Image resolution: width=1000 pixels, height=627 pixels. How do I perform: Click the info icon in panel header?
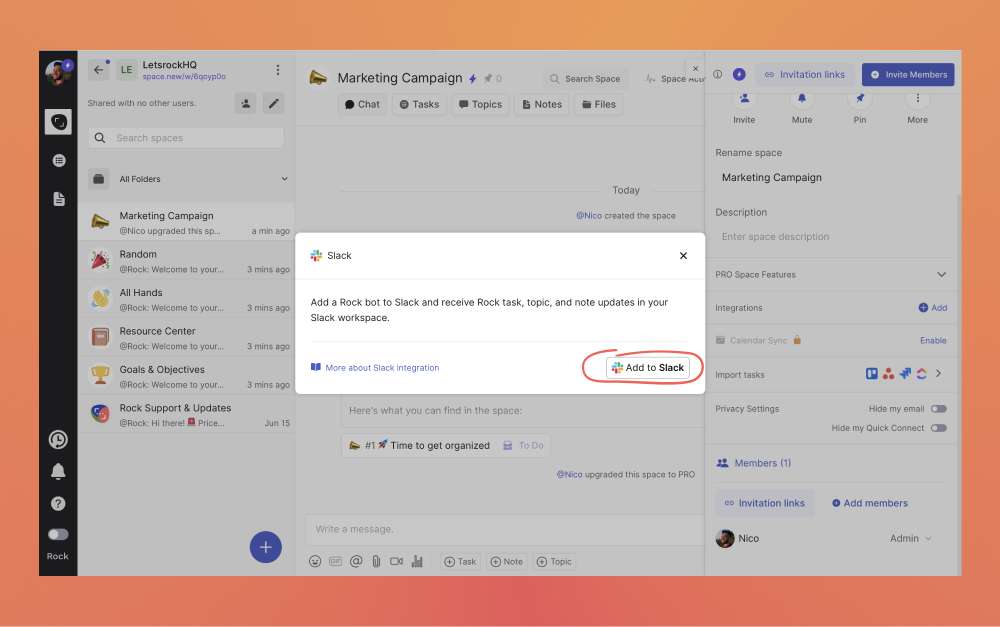click(x=717, y=75)
